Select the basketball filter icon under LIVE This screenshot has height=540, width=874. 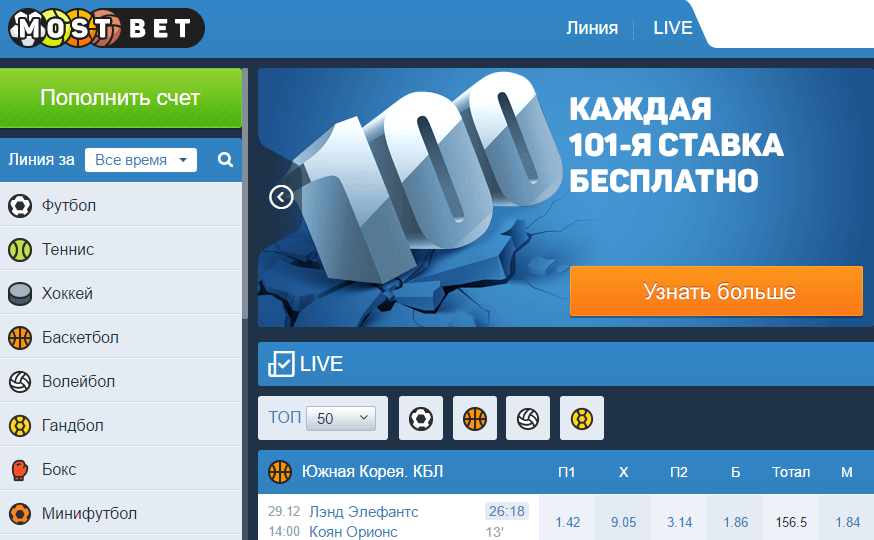(474, 418)
